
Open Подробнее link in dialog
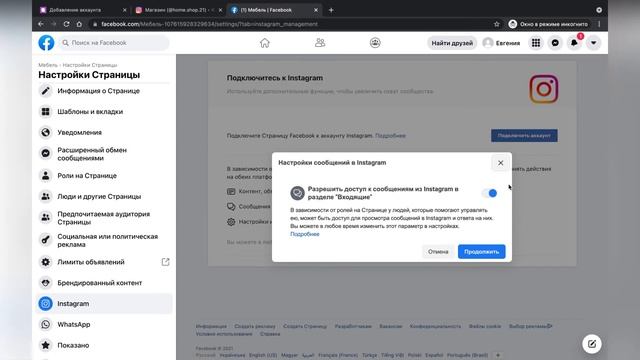(x=304, y=234)
